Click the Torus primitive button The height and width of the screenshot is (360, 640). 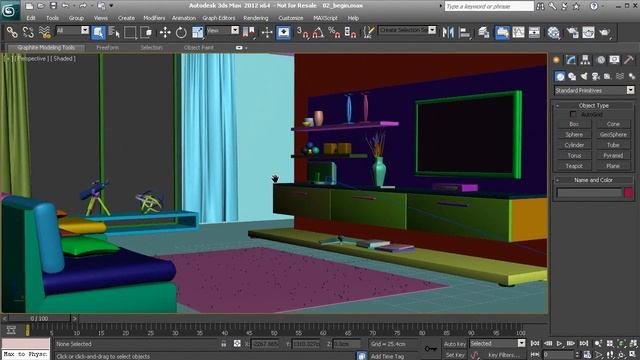574,156
